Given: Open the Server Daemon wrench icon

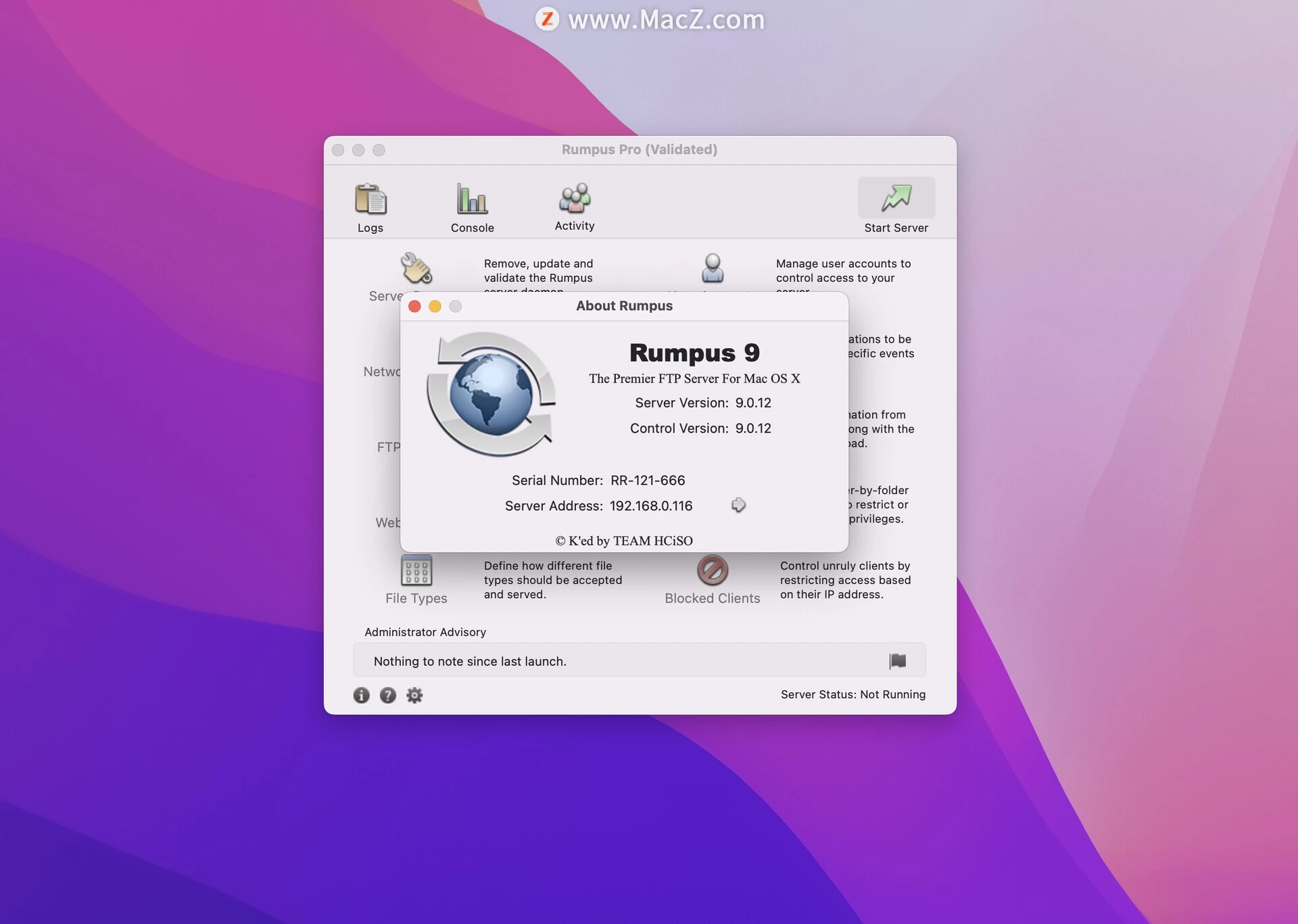Looking at the screenshot, I should tap(416, 268).
